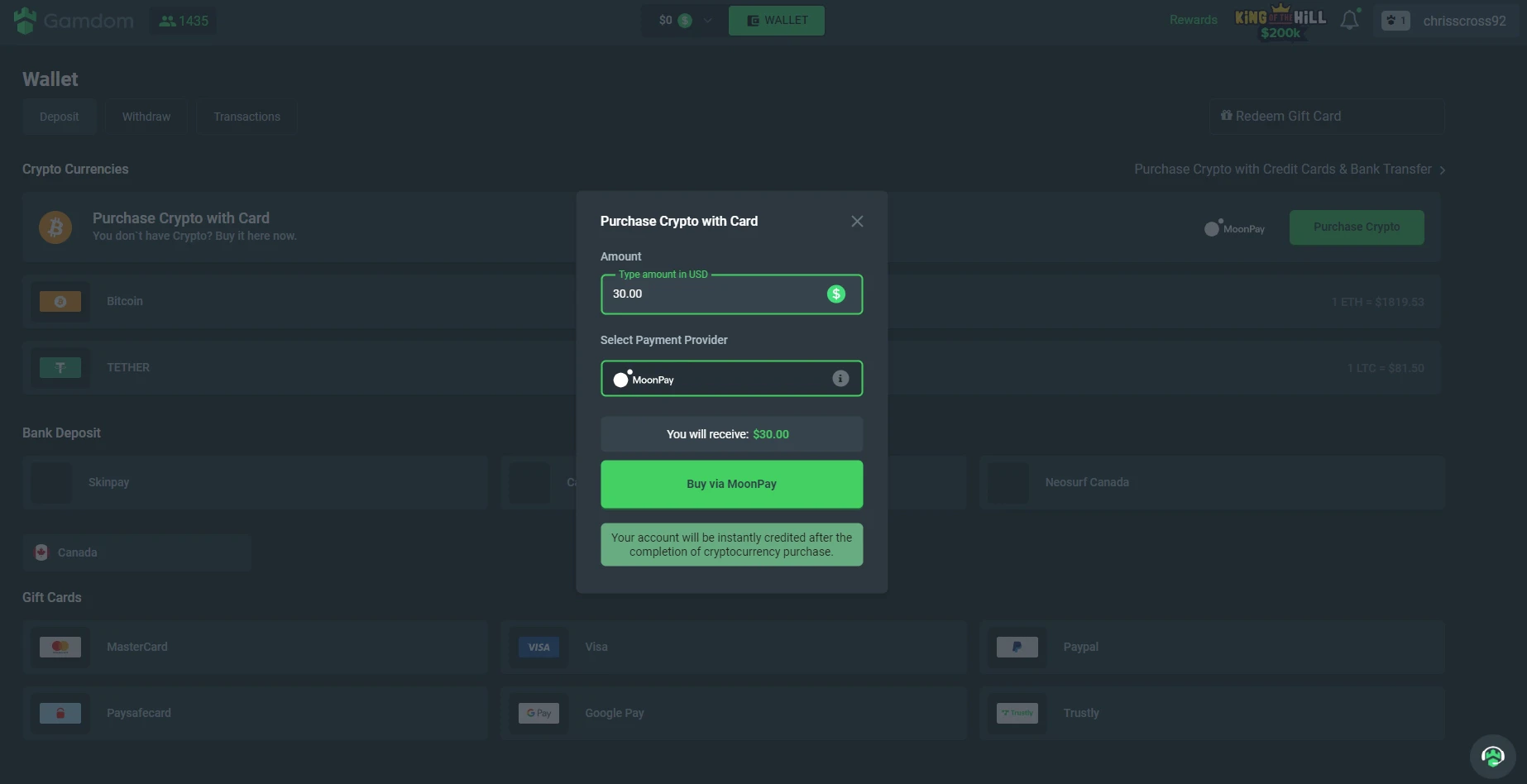Select the Trustly gift card icon
The height and width of the screenshot is (784, 1527).
pyautogui.click(x=1017, y=713)
